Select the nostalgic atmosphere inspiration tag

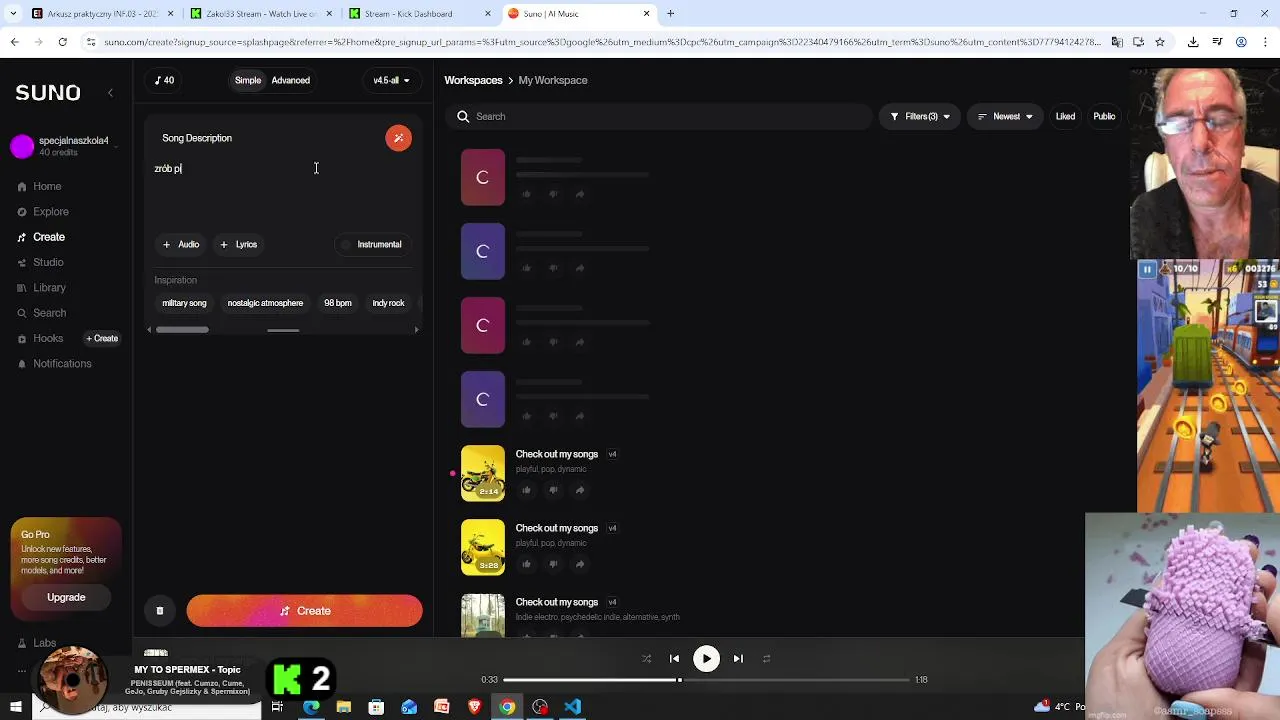pyautogui.click(x=265, y=303)
